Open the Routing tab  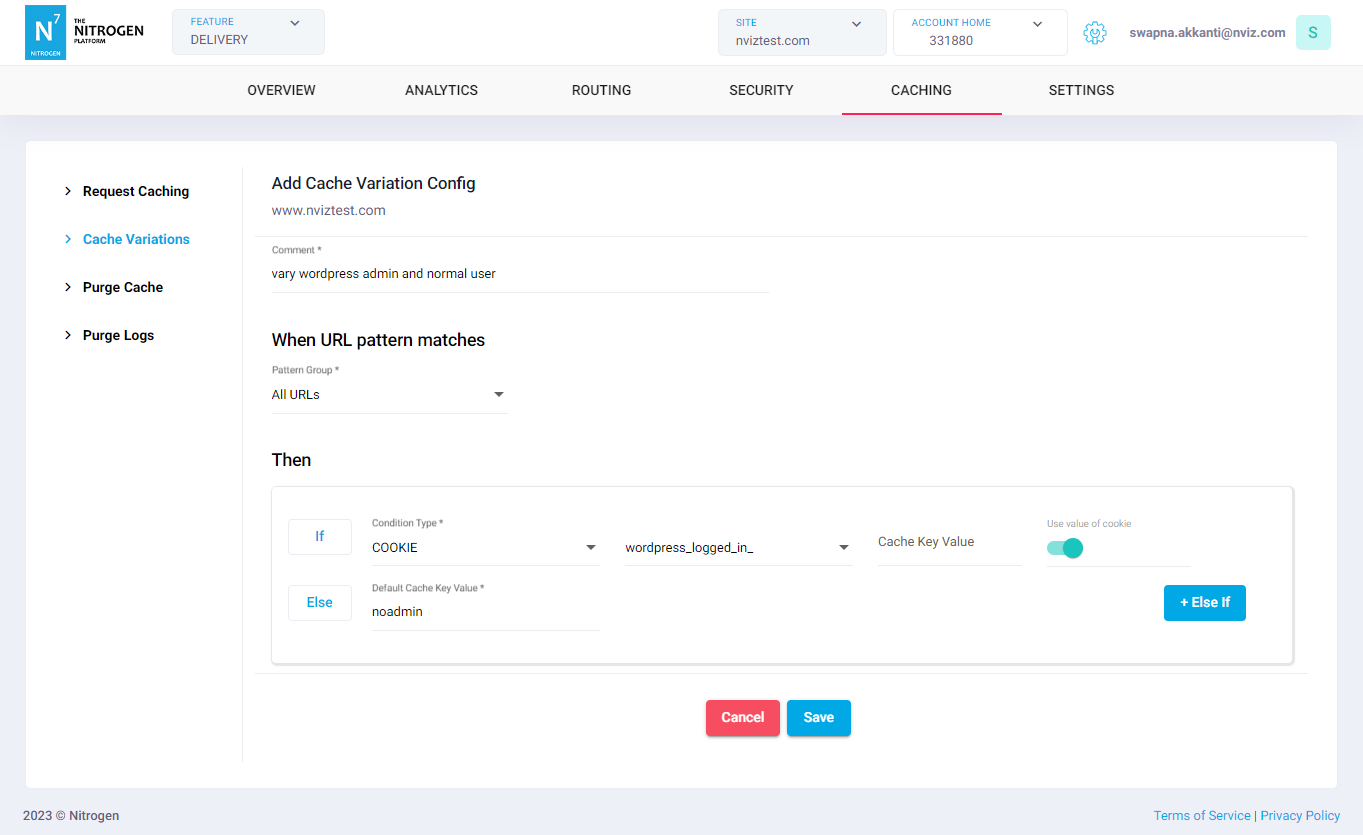[x=601, y=90]
